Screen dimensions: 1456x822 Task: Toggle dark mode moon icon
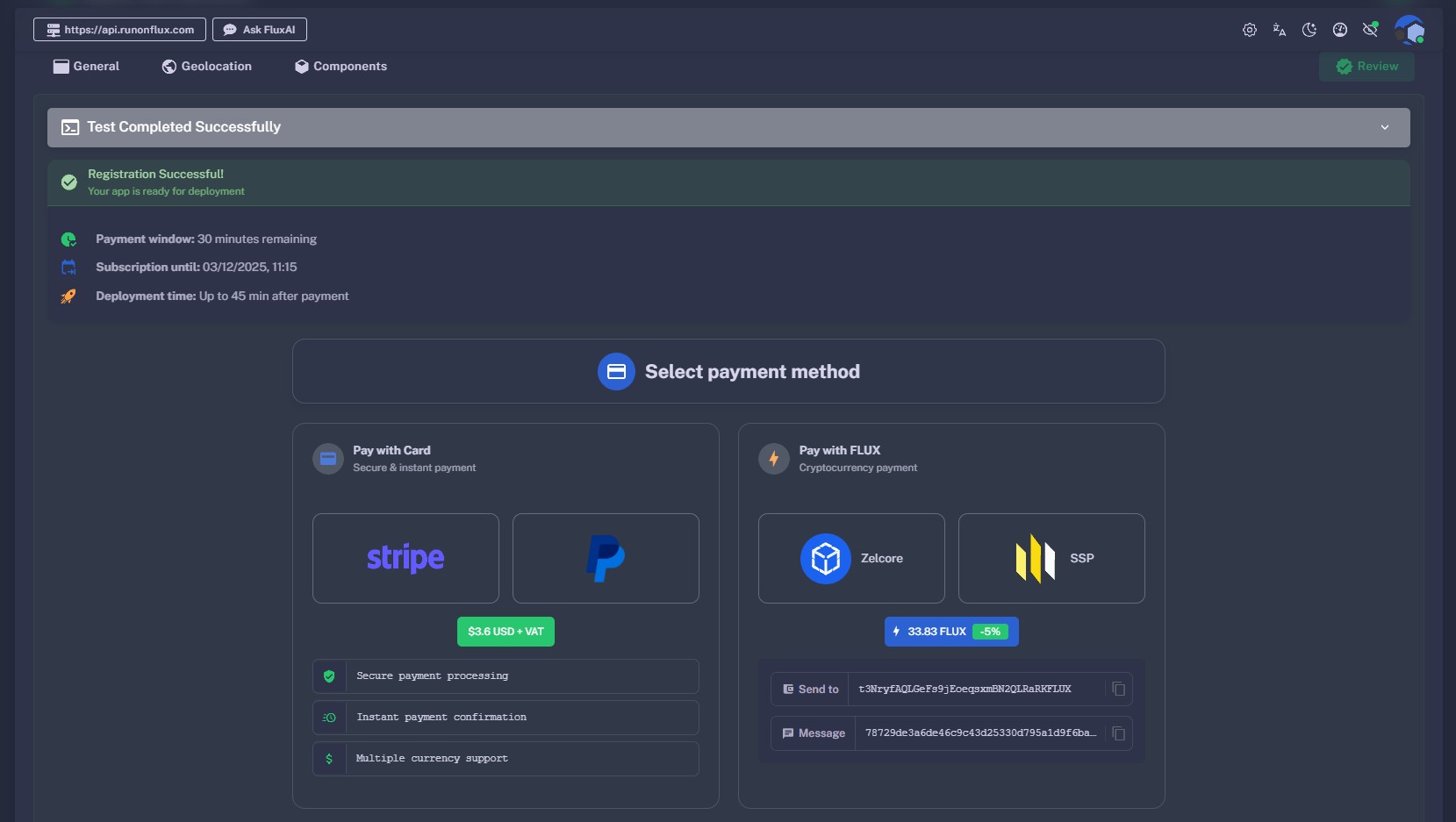[1309, 30]
